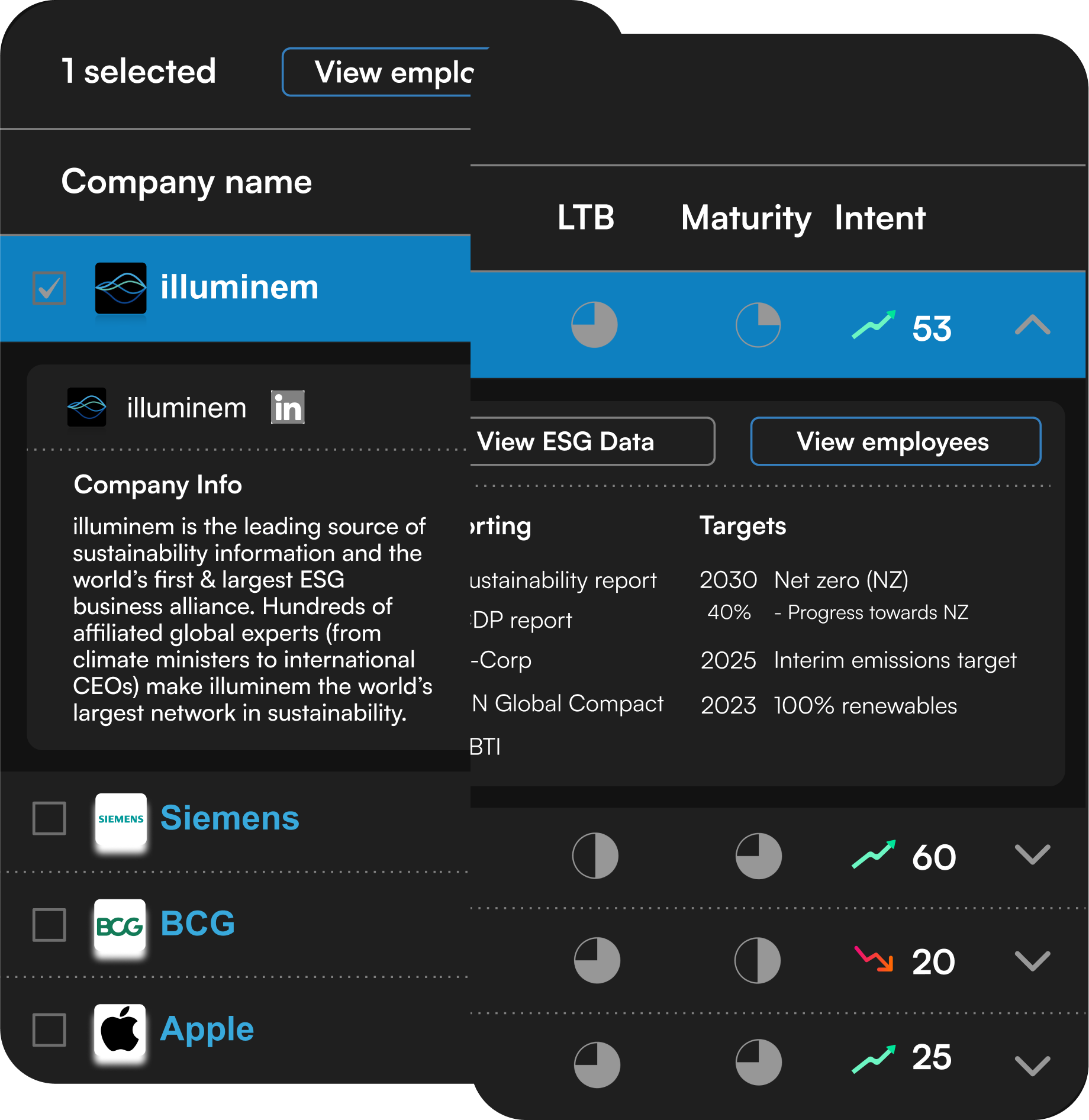Screen dimensions: 1089x1120
Task: Click 2025 Interim emissions target
Action: point(858,661)
